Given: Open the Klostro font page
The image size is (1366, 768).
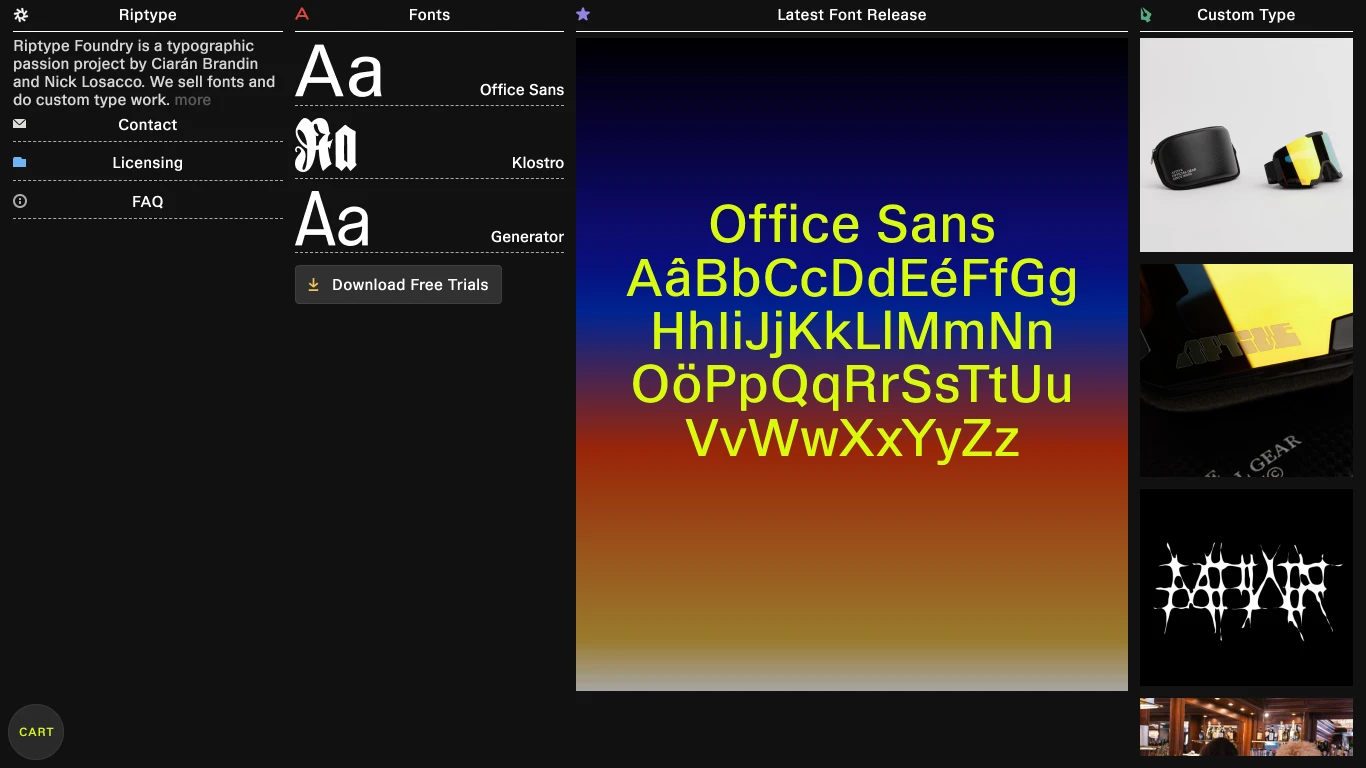Looking at the screenshot, I should tap(538, 163).
